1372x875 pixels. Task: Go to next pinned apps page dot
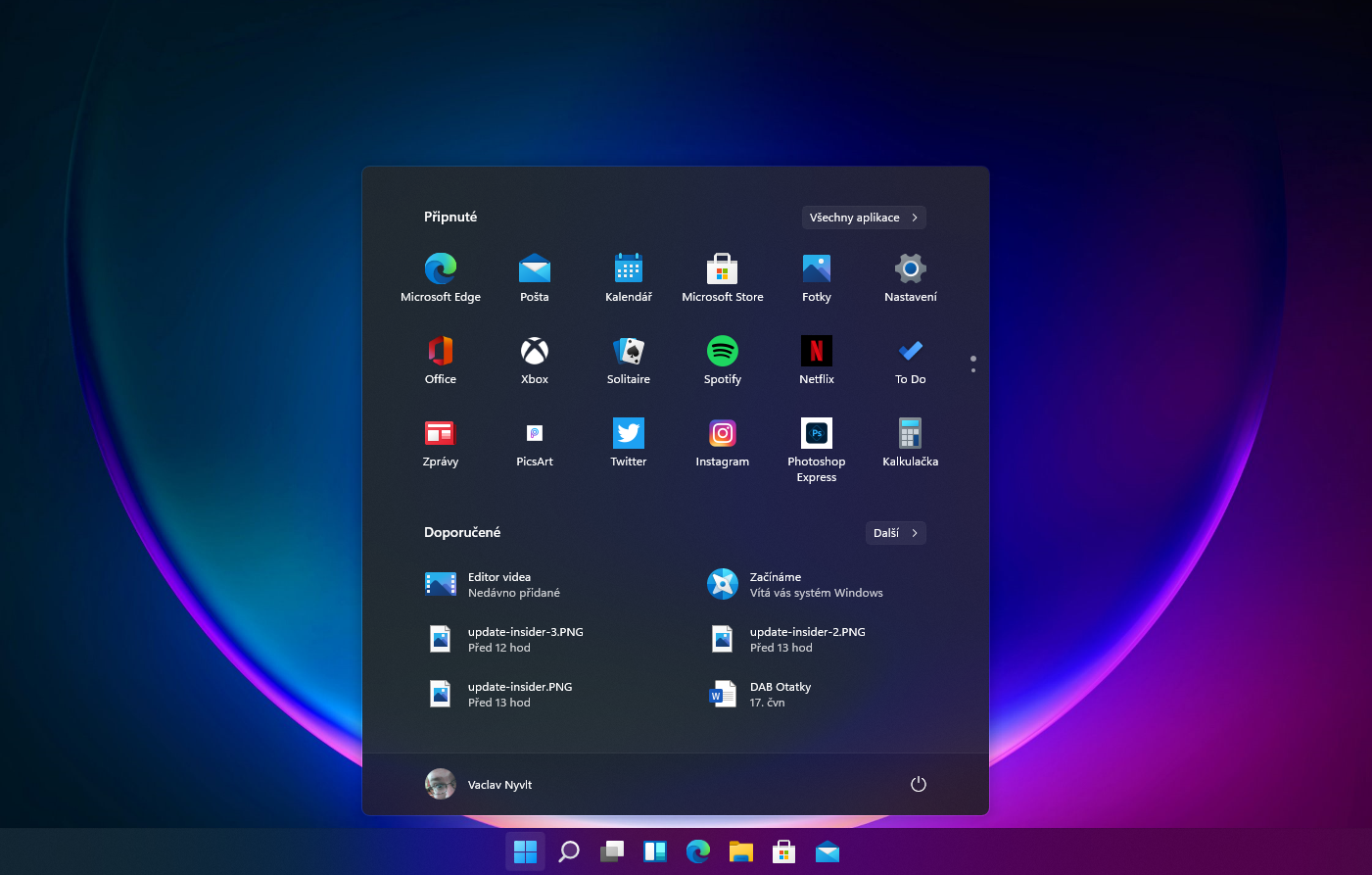click(x=973, y=370)
